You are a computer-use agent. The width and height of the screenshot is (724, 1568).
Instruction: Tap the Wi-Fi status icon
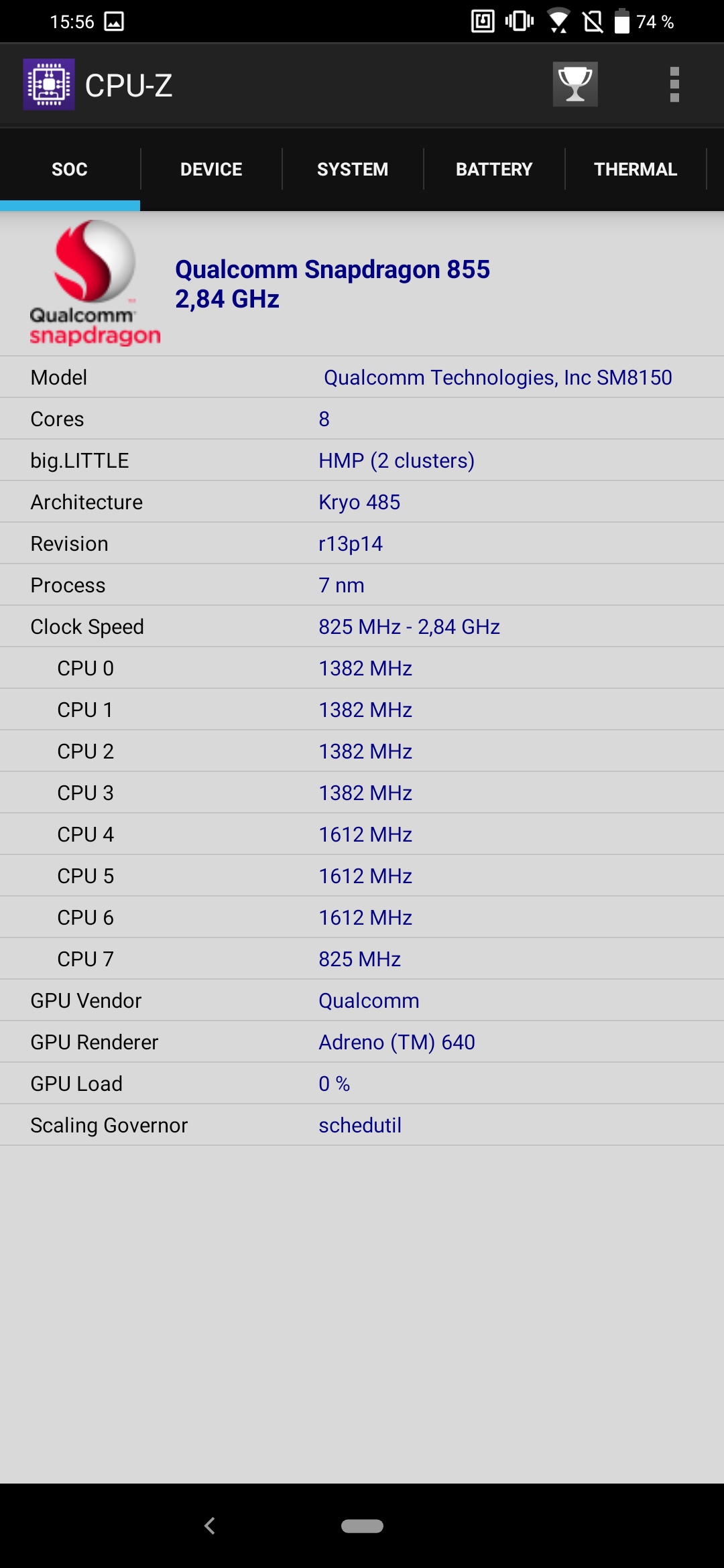click(x=558, y=21)
